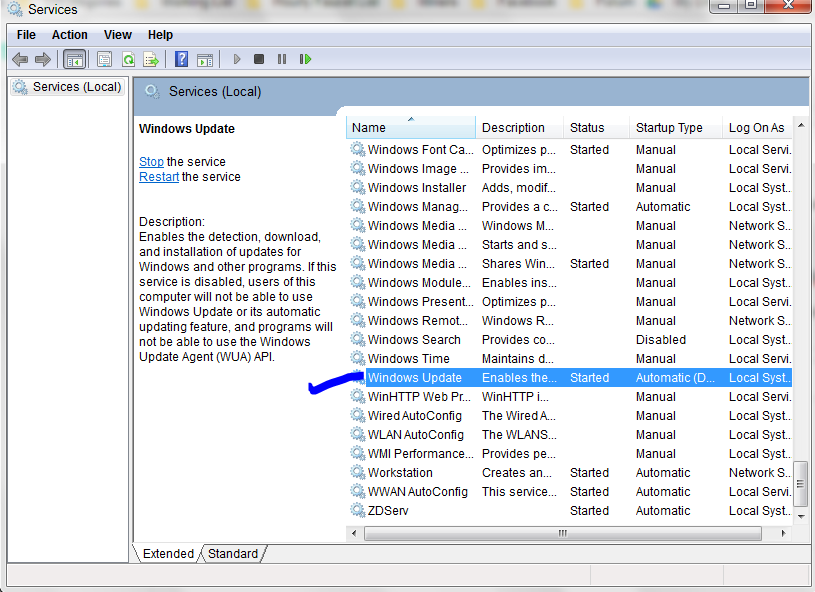Select the Windows Update service row
815x592 pixels.
coord(569,378)
